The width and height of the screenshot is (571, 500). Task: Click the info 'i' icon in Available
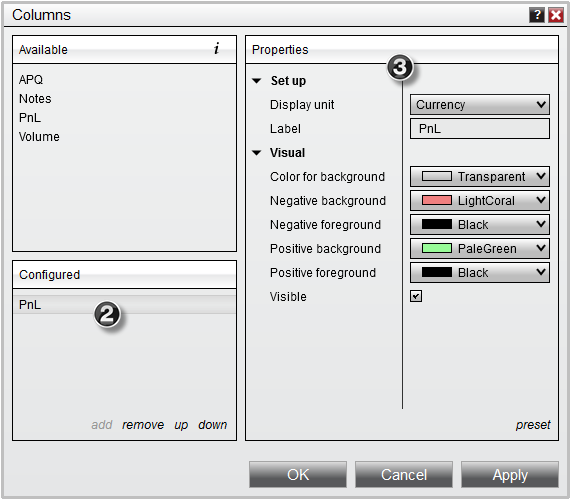click(216, 48)
